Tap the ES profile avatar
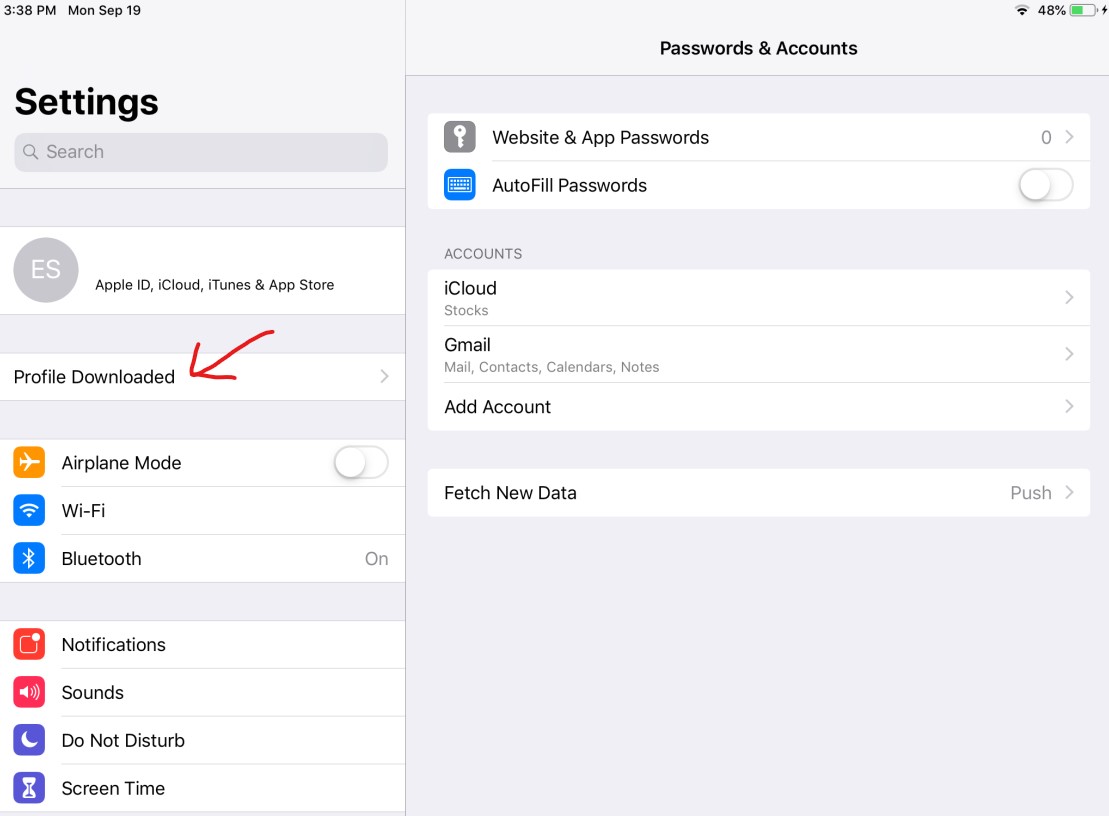This screenshot has width=1109, height=816. (x=46, y=270)
